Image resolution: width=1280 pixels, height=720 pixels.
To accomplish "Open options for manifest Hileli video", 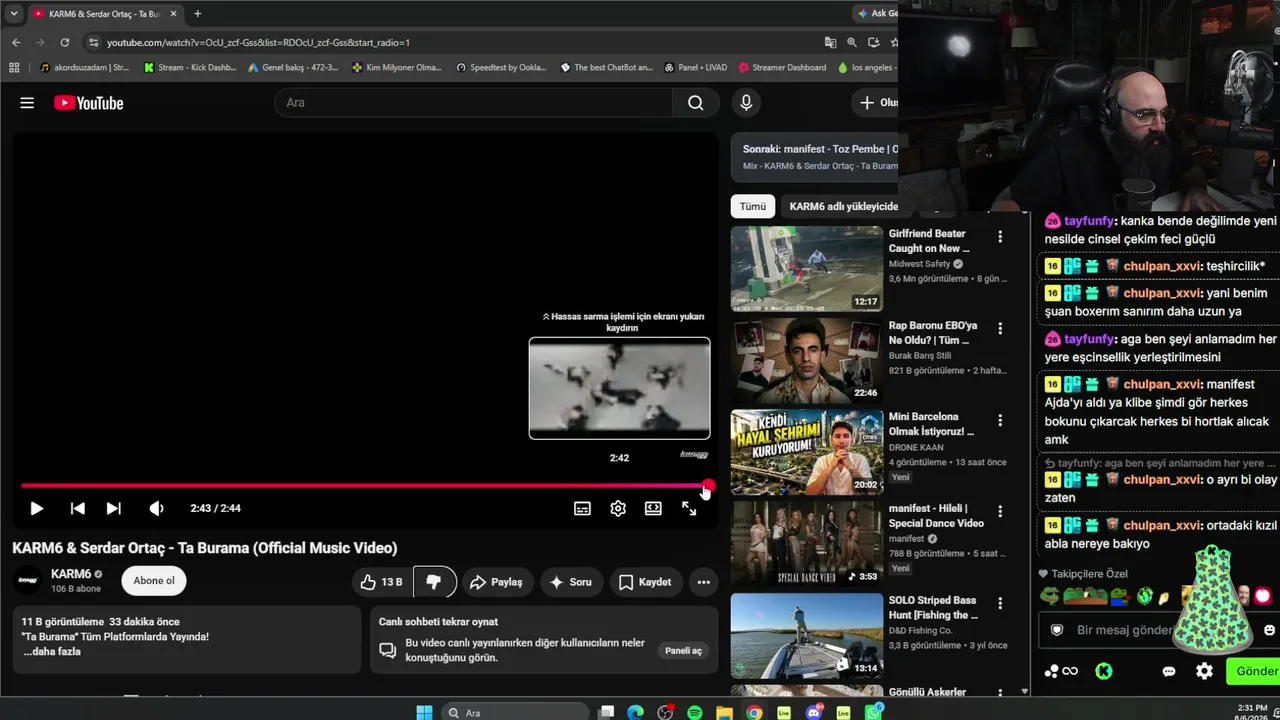I will [x=1000, y=512].
